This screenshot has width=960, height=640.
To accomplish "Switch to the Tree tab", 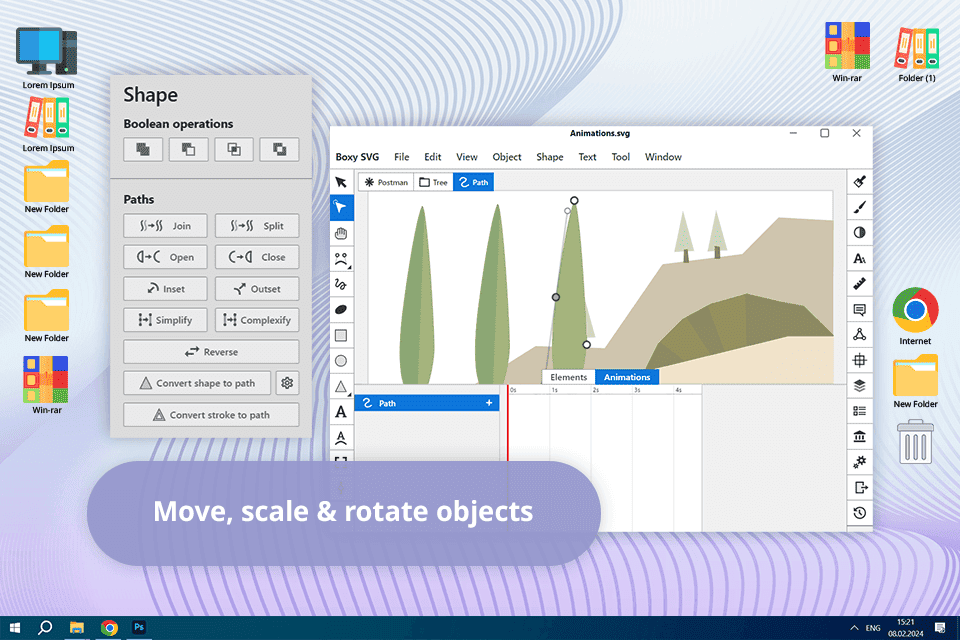I will coord(433,183).
